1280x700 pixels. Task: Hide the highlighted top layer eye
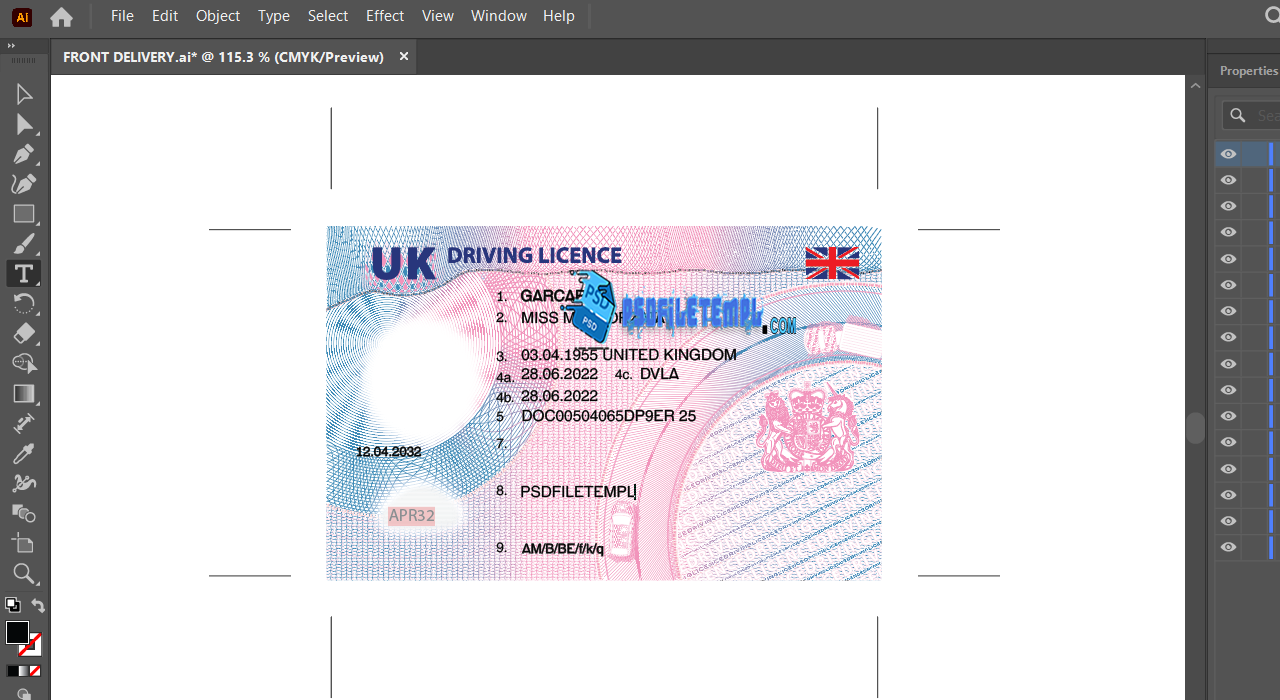click(1229, 154)
